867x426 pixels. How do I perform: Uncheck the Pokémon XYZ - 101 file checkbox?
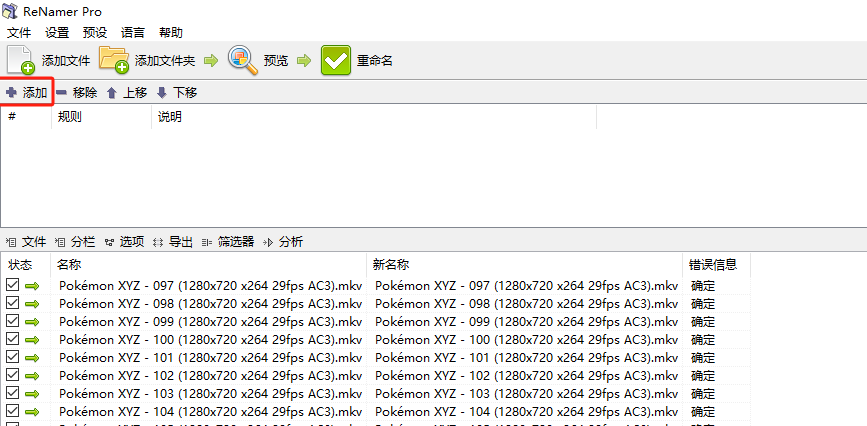[12, 357]
